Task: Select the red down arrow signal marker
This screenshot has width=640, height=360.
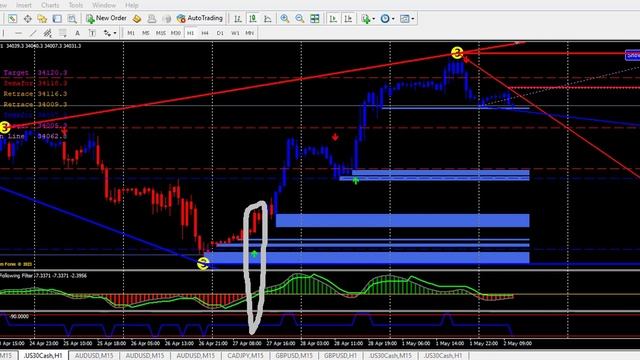Action: coord(335,137)
